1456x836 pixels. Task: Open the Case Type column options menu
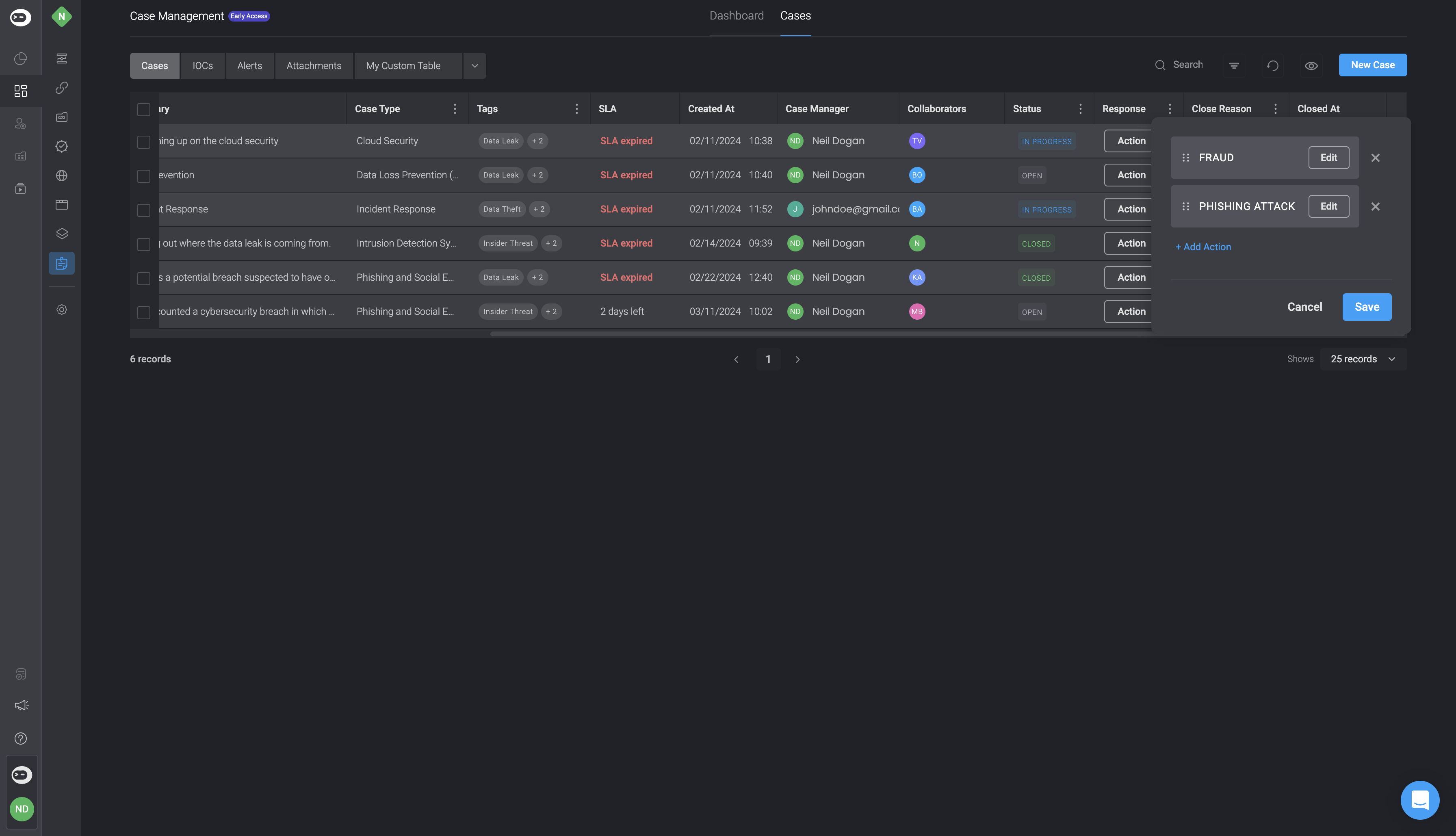(x=455, y=109)
